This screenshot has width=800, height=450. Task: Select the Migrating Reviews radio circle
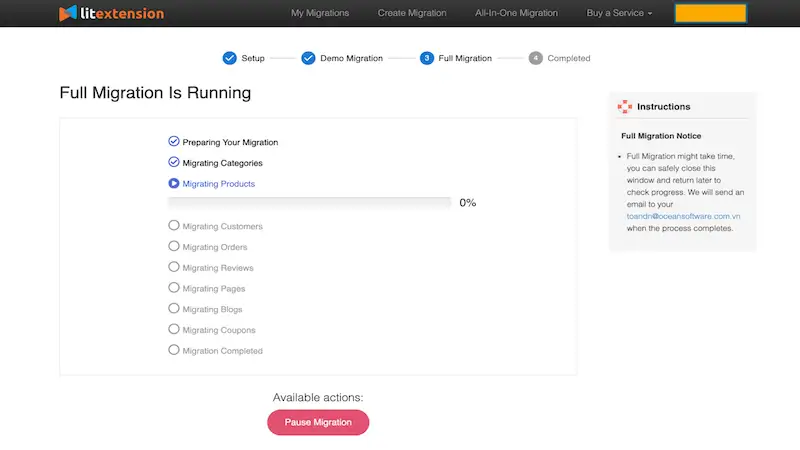pyautogui.click(x=174, y=267)
